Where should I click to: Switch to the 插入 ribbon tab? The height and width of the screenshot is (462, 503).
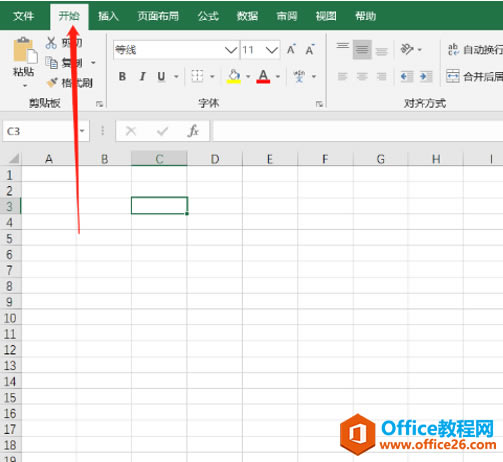tap(108, 16)
